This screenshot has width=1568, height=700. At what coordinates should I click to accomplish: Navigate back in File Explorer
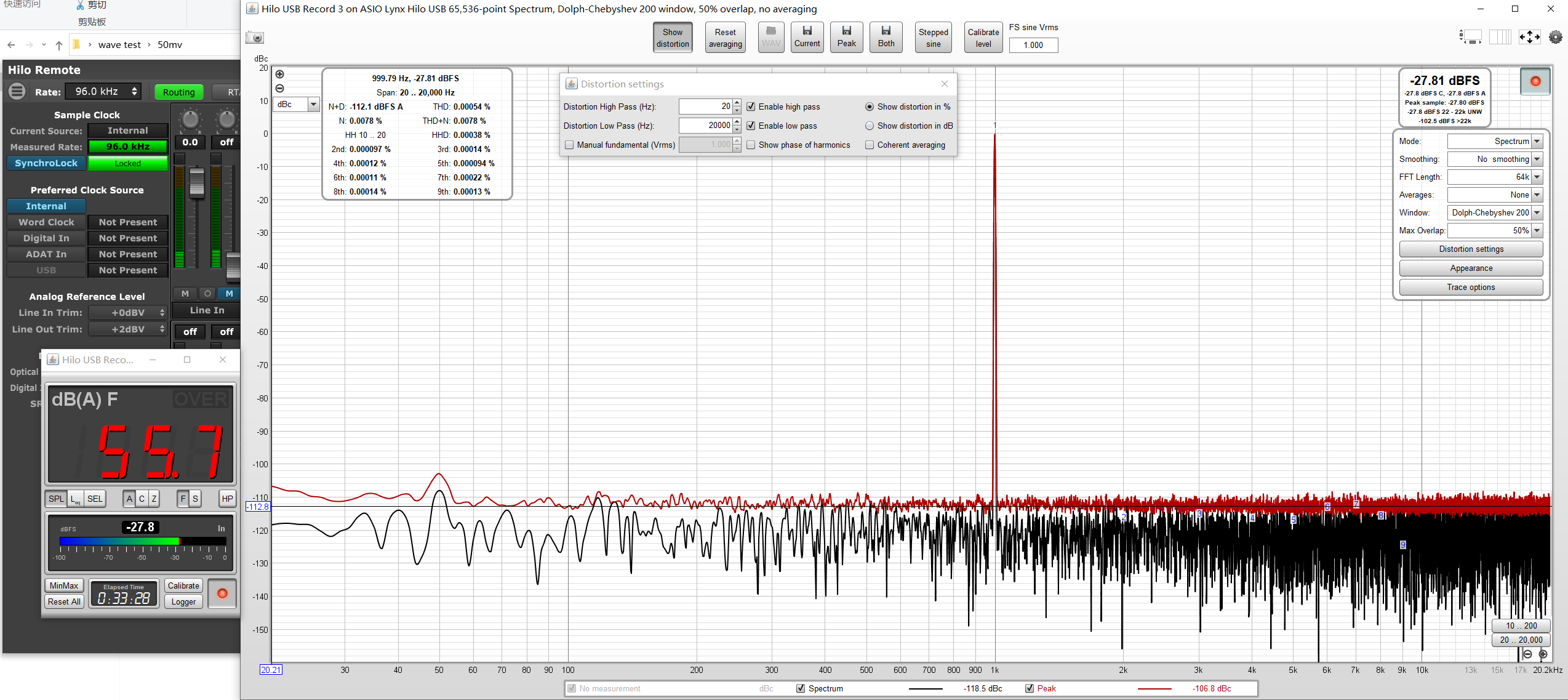pos(11,45)
